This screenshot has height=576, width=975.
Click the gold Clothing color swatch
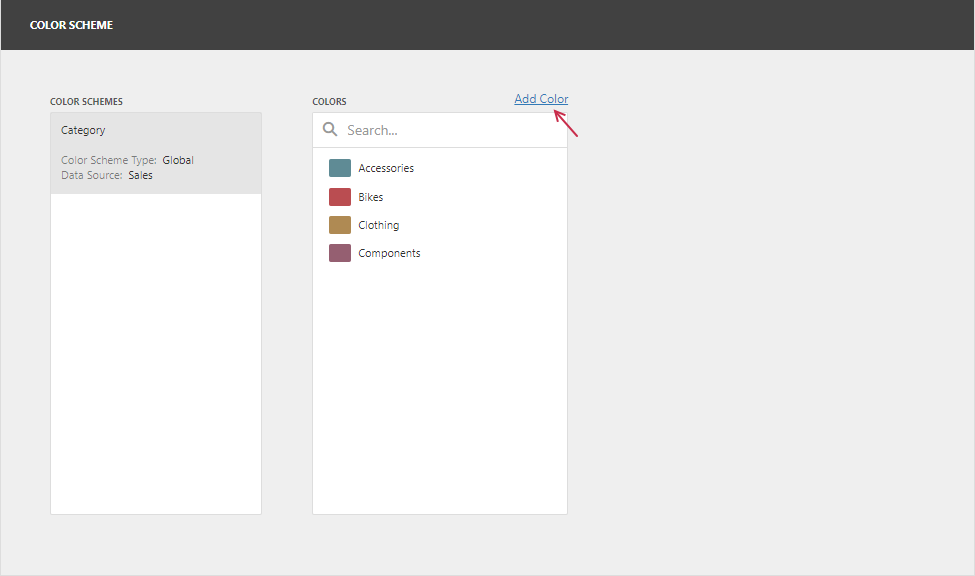tap(339, 224)
